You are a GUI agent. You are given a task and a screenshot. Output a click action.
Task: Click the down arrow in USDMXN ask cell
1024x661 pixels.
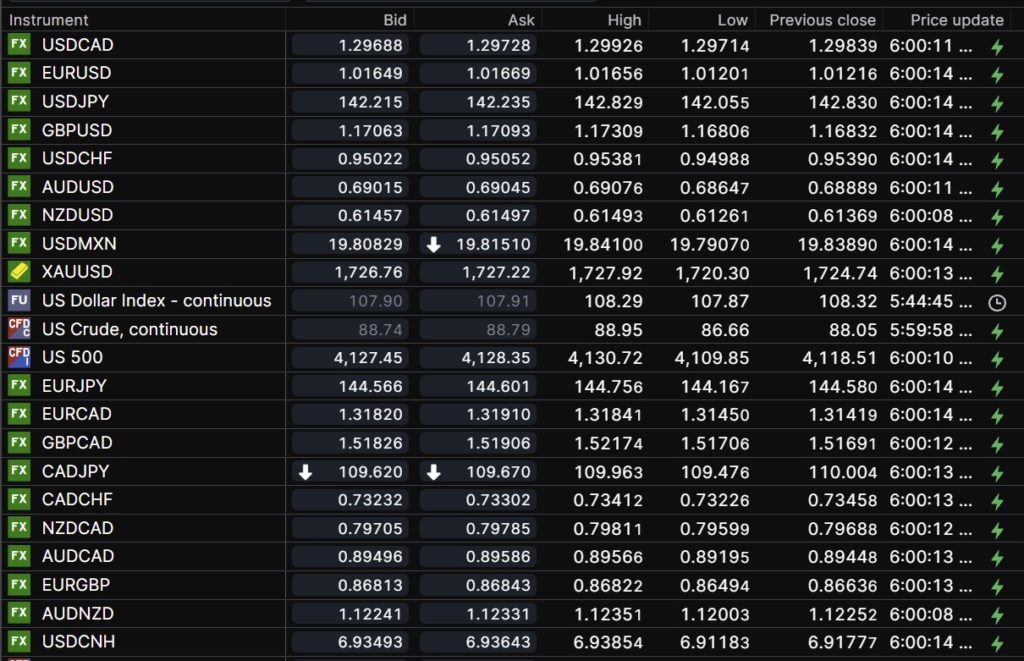(x=433, y=245)
